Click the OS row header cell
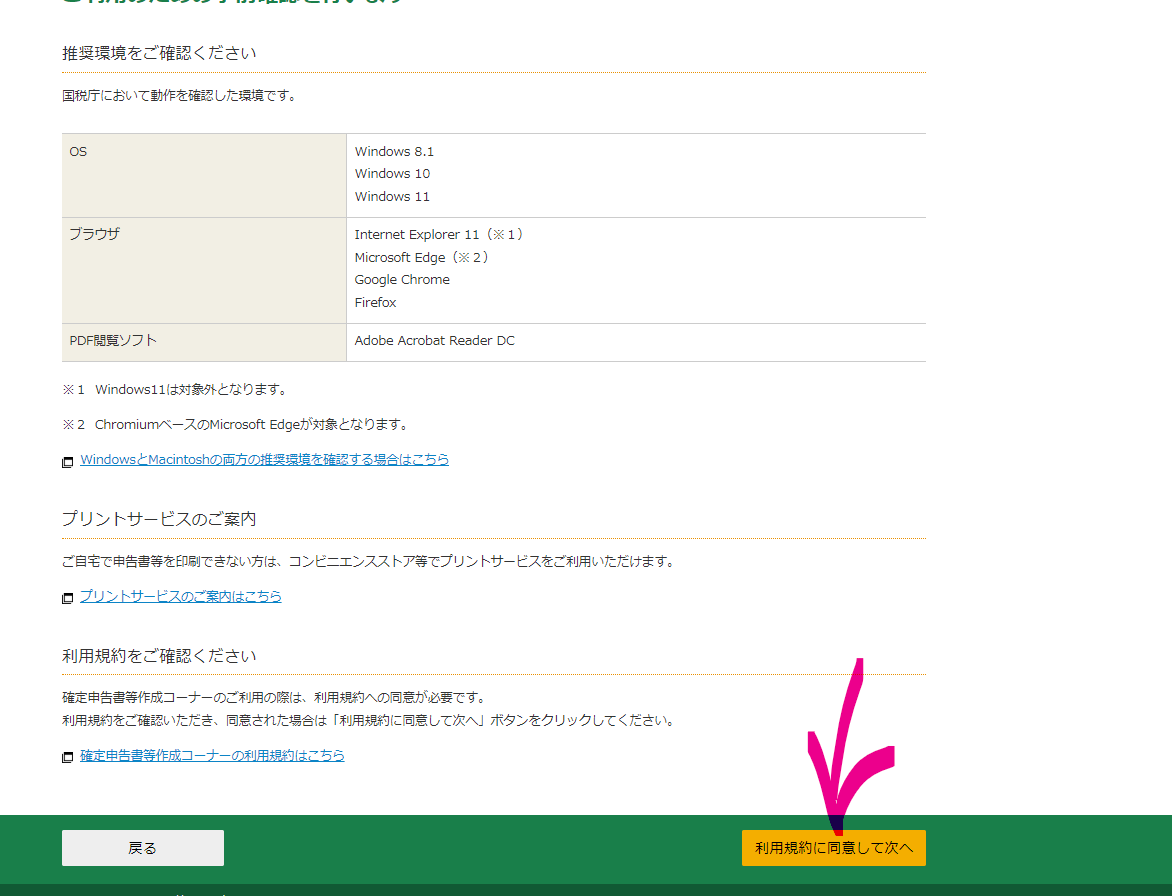The image size is (1172, 896). coord(204,176)
